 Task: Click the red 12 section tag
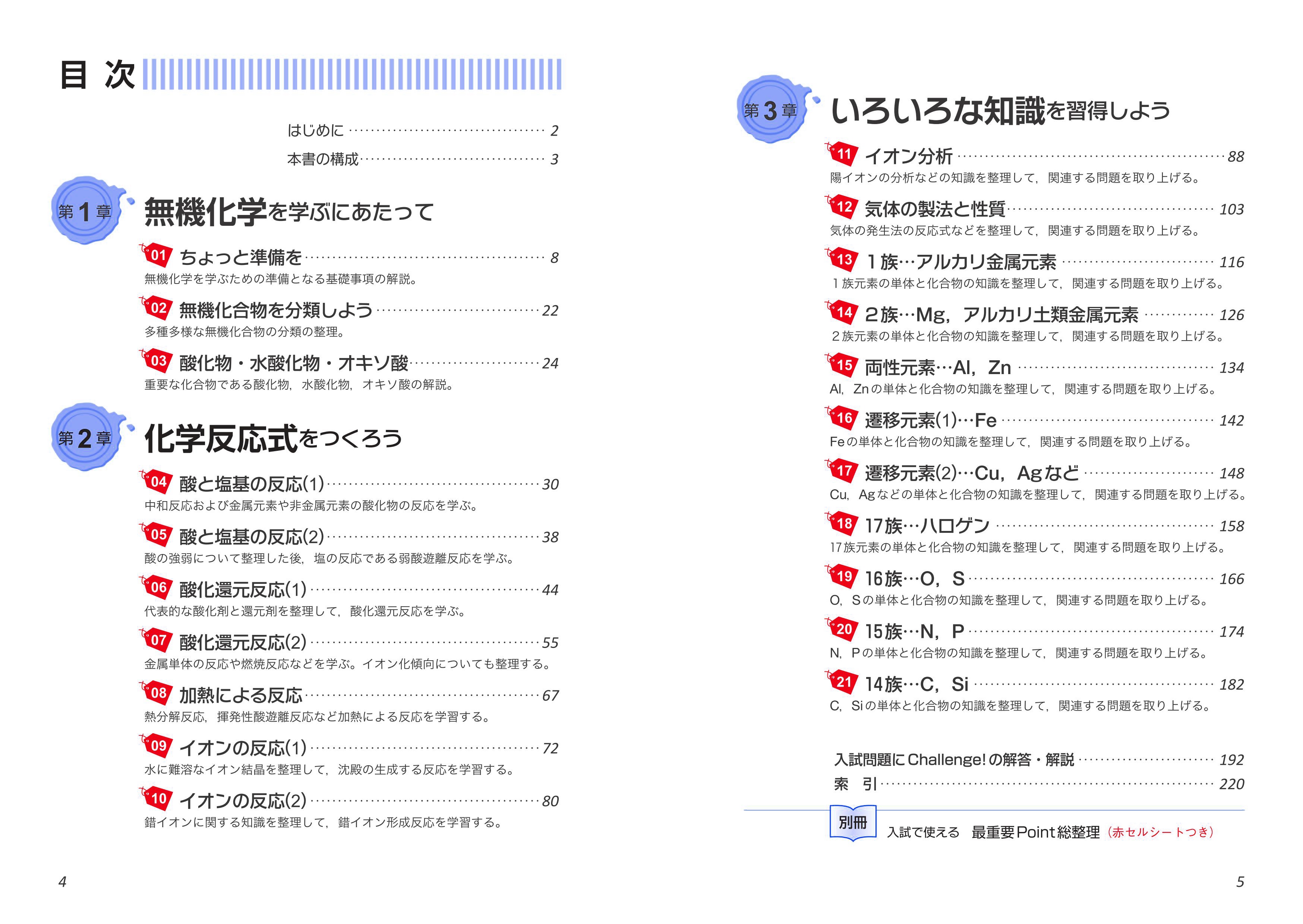(x=842, y=206)
